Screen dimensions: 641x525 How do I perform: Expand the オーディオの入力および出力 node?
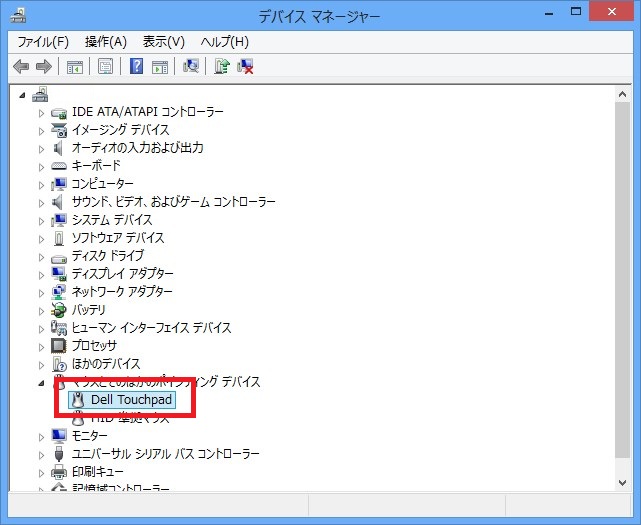point(41,149)
